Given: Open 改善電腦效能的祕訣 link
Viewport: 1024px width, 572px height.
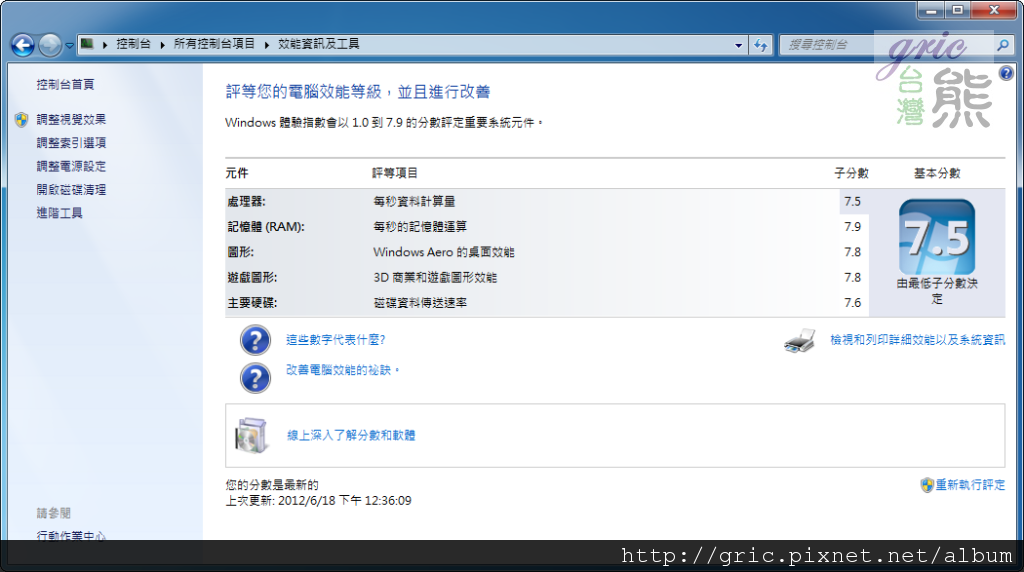Looking at the screenshot, I should [x=342, y=370].
